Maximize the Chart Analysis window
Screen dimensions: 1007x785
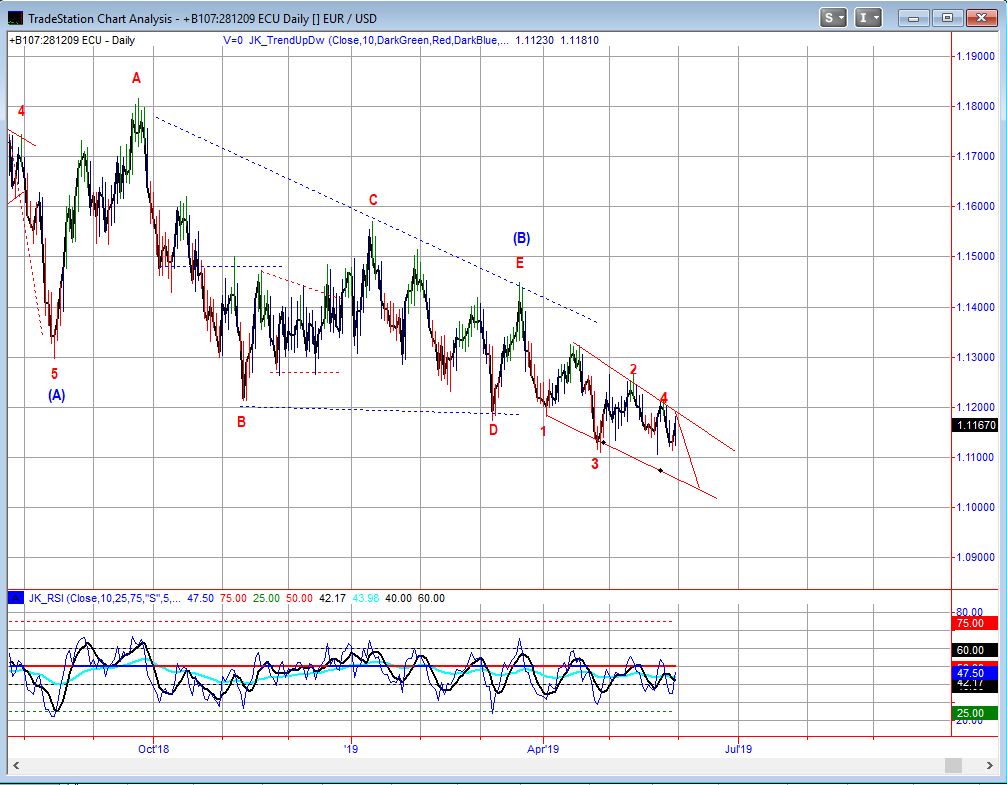click(x=947, y=18)
